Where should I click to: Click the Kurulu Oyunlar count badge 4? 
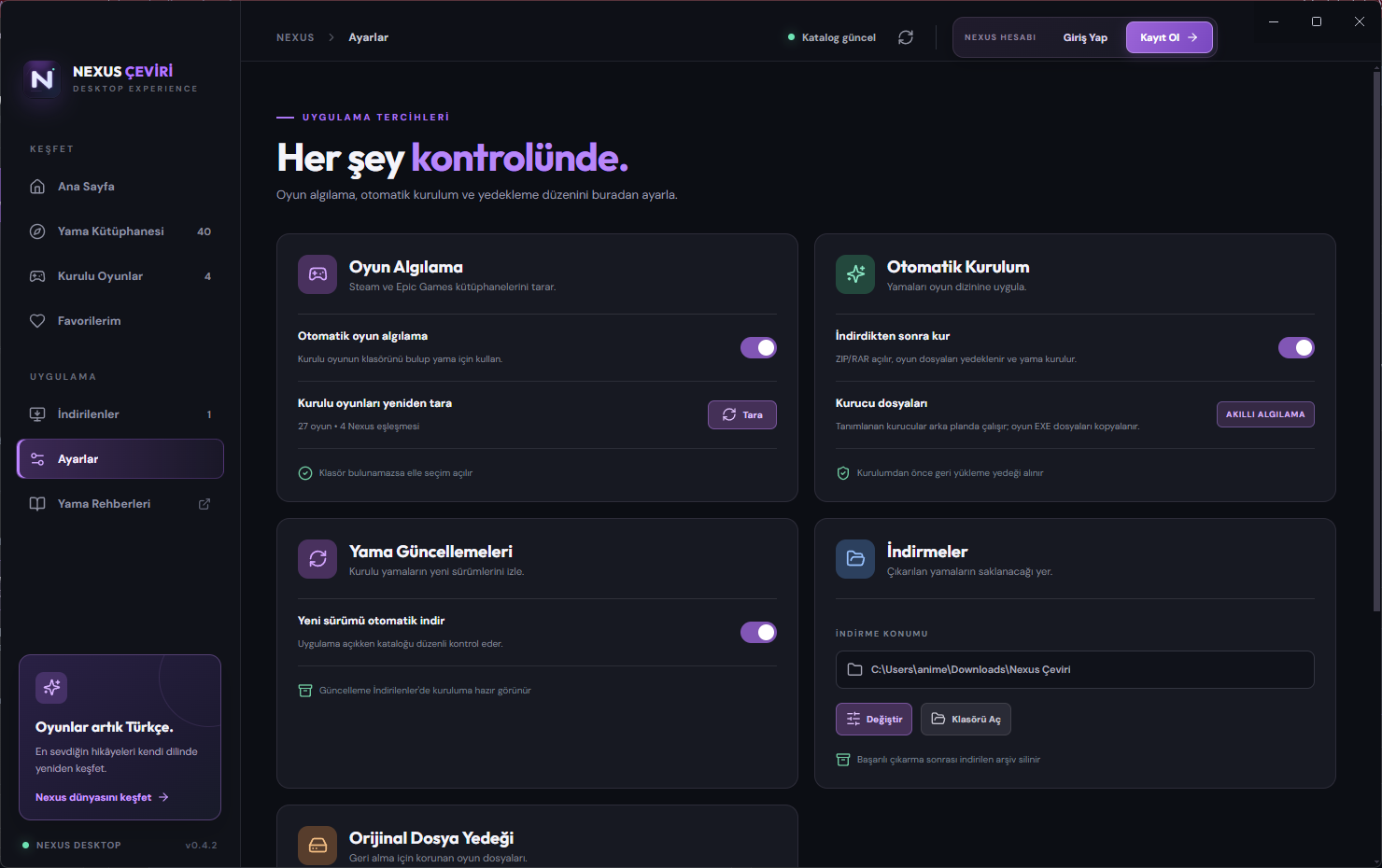coord(207,276)
